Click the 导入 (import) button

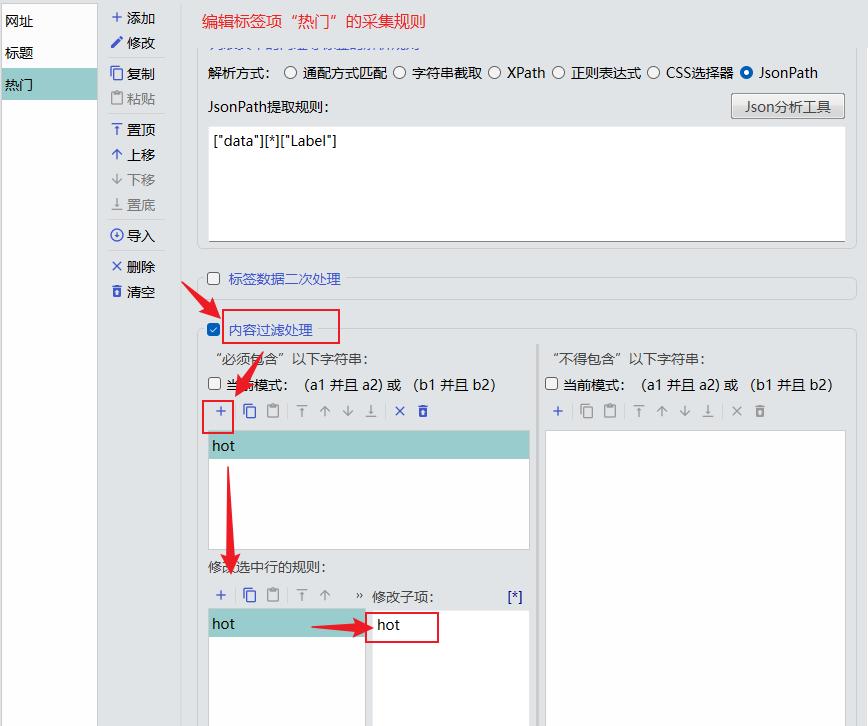pos(133,236)
